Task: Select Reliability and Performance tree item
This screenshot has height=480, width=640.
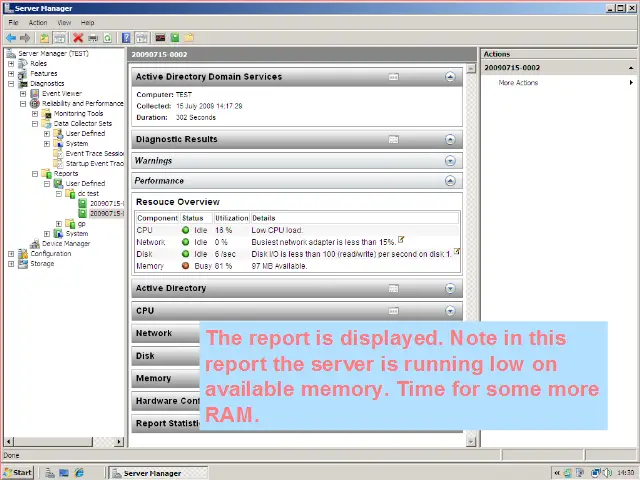Action: (83, 104)
